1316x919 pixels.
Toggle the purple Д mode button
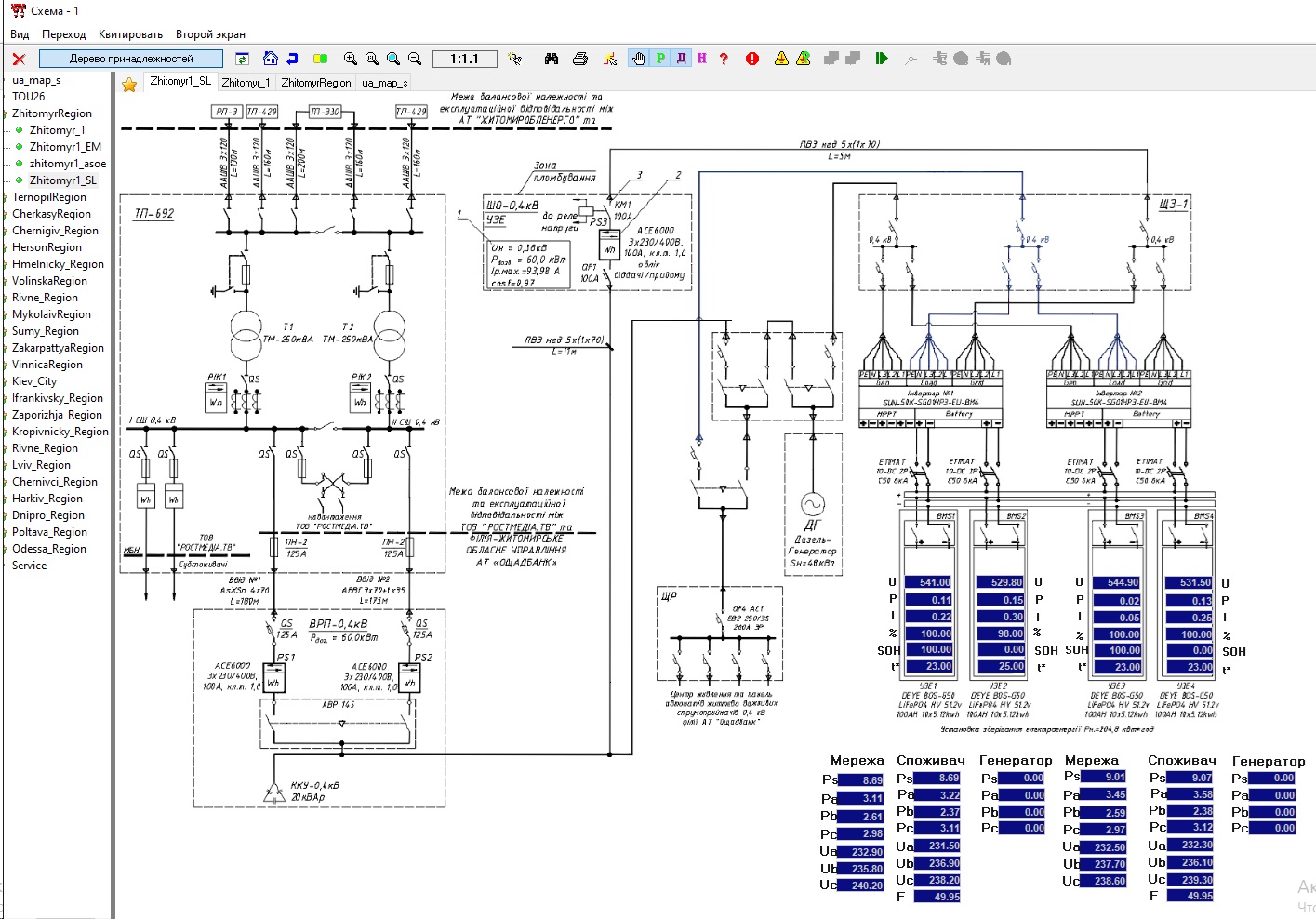click(x=681, y=59)
